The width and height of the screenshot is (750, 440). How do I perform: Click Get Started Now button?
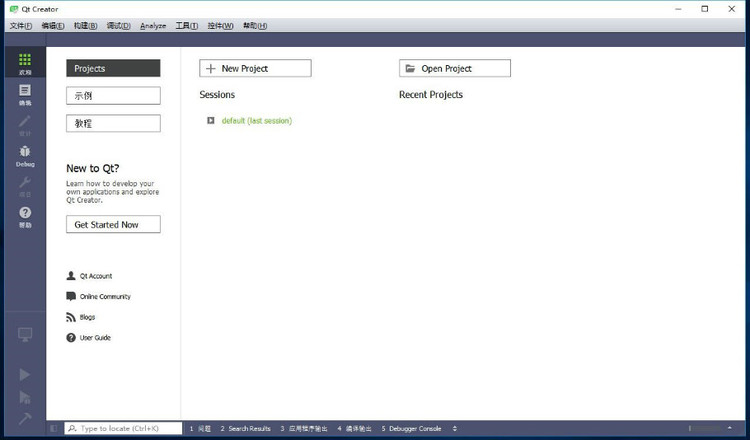coord(113,224)
